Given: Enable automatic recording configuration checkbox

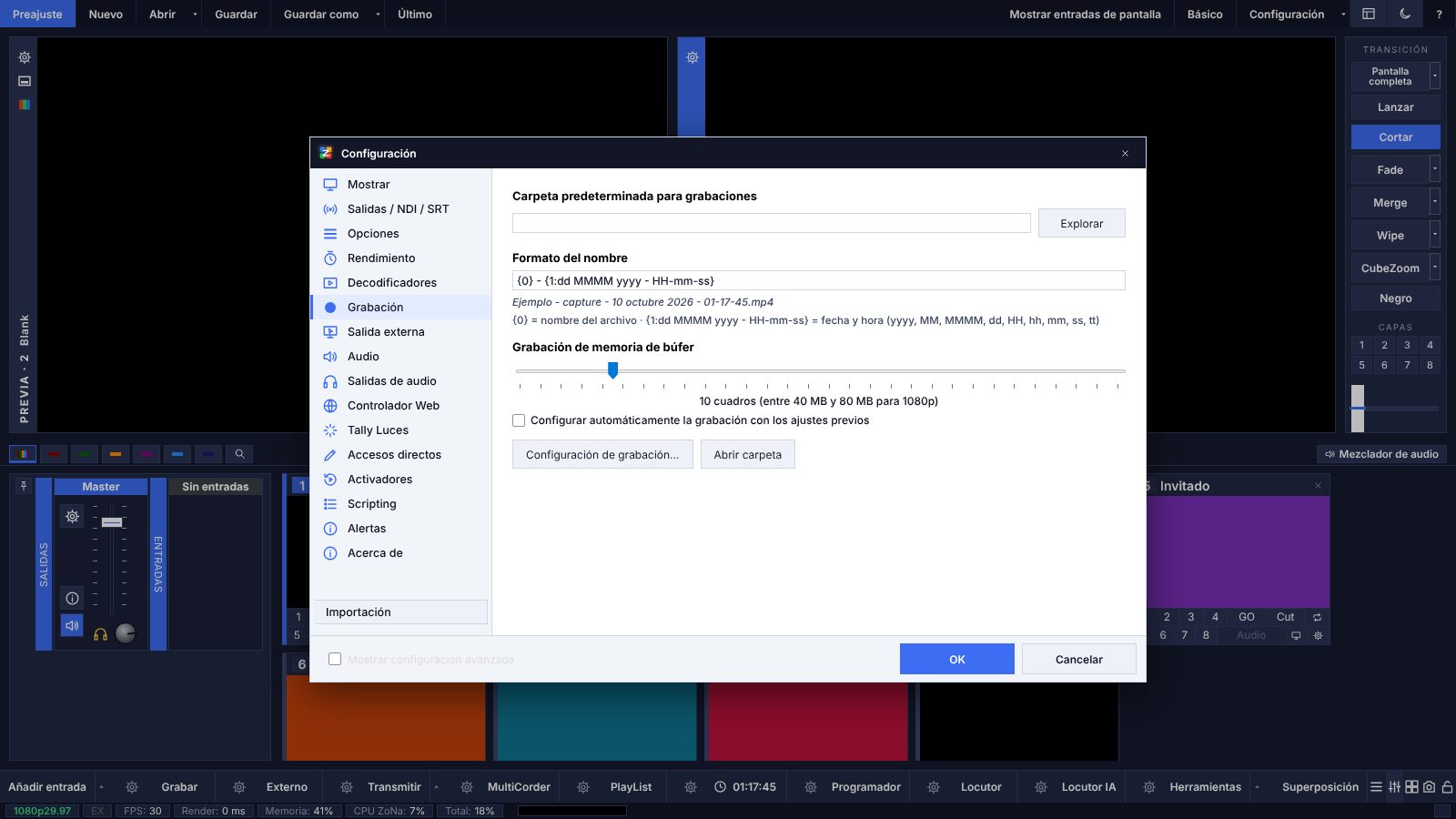Looking at the screenshot, I should coord(519,420).
